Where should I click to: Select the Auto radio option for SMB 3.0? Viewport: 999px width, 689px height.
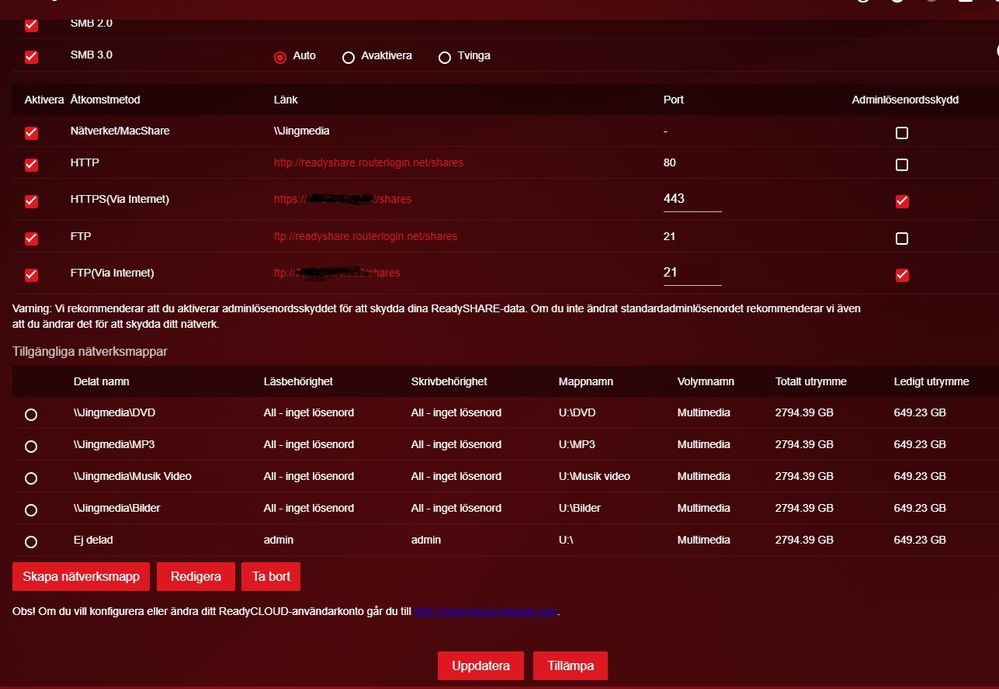tap(280, 57)
